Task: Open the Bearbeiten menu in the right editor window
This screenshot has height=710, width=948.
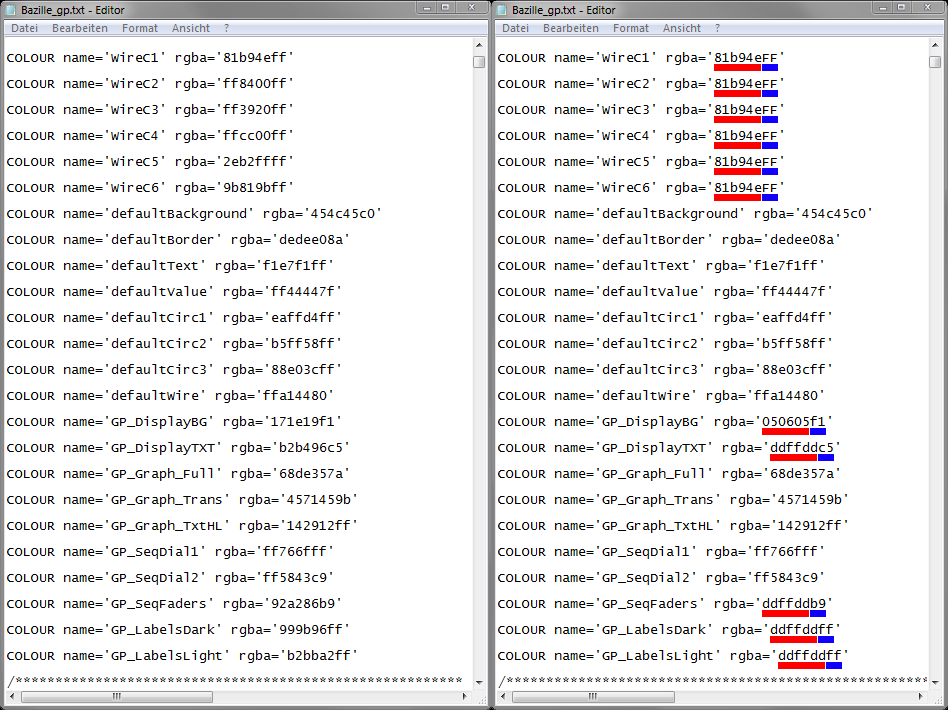Action: coord(571,28)
